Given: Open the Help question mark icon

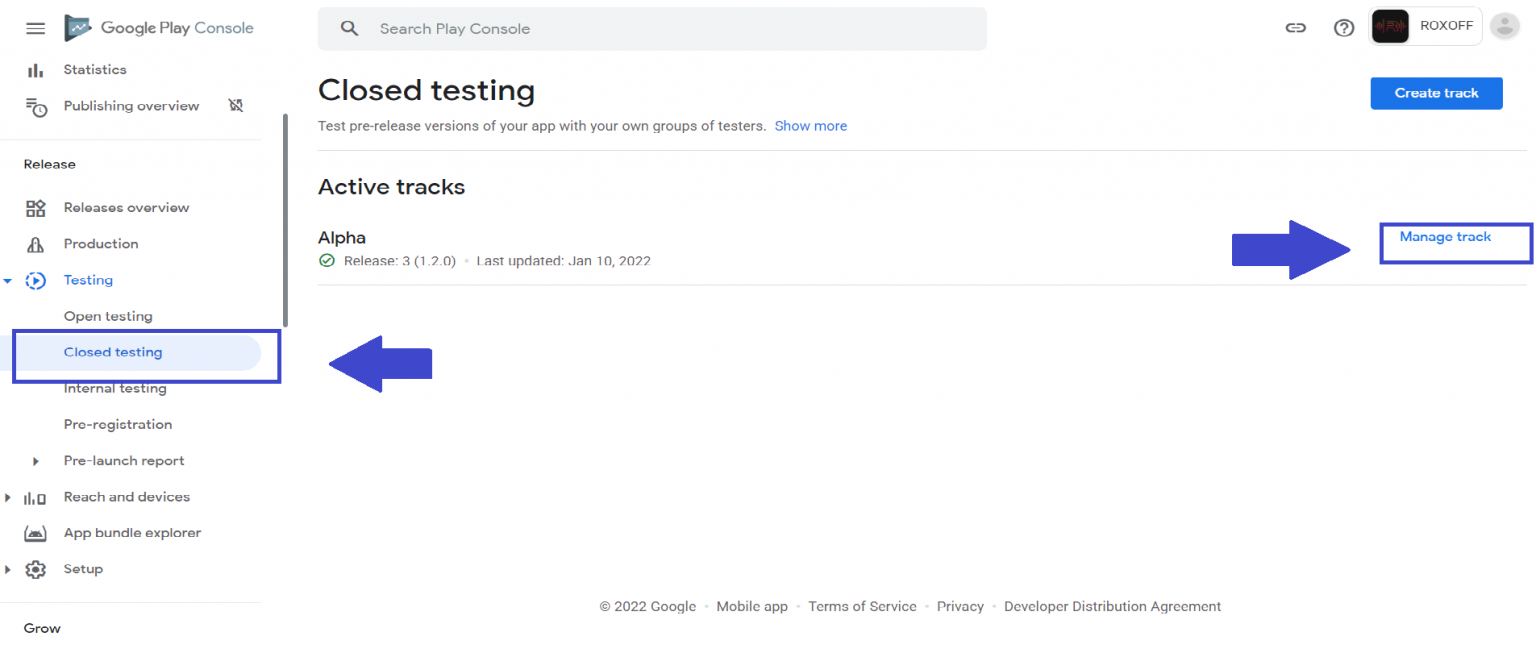Looking at the screenshot, I should [x=1343, y=27].
